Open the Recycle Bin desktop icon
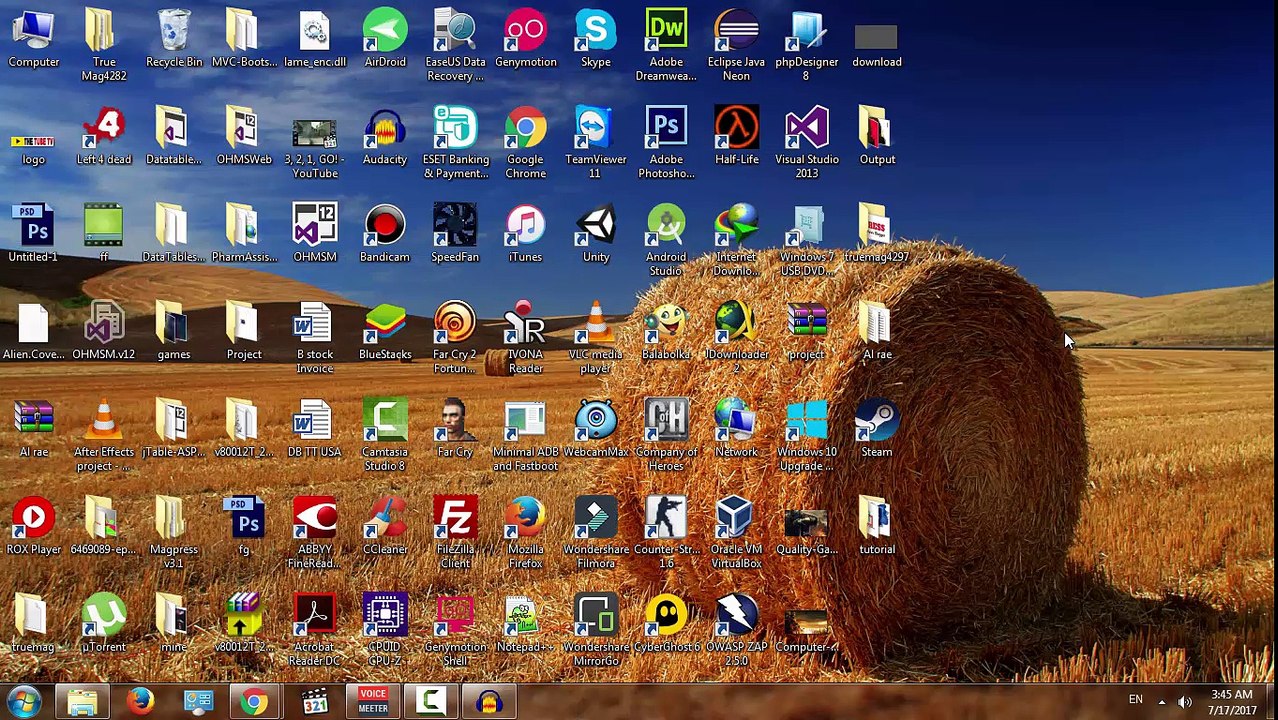 click(174, 40)
